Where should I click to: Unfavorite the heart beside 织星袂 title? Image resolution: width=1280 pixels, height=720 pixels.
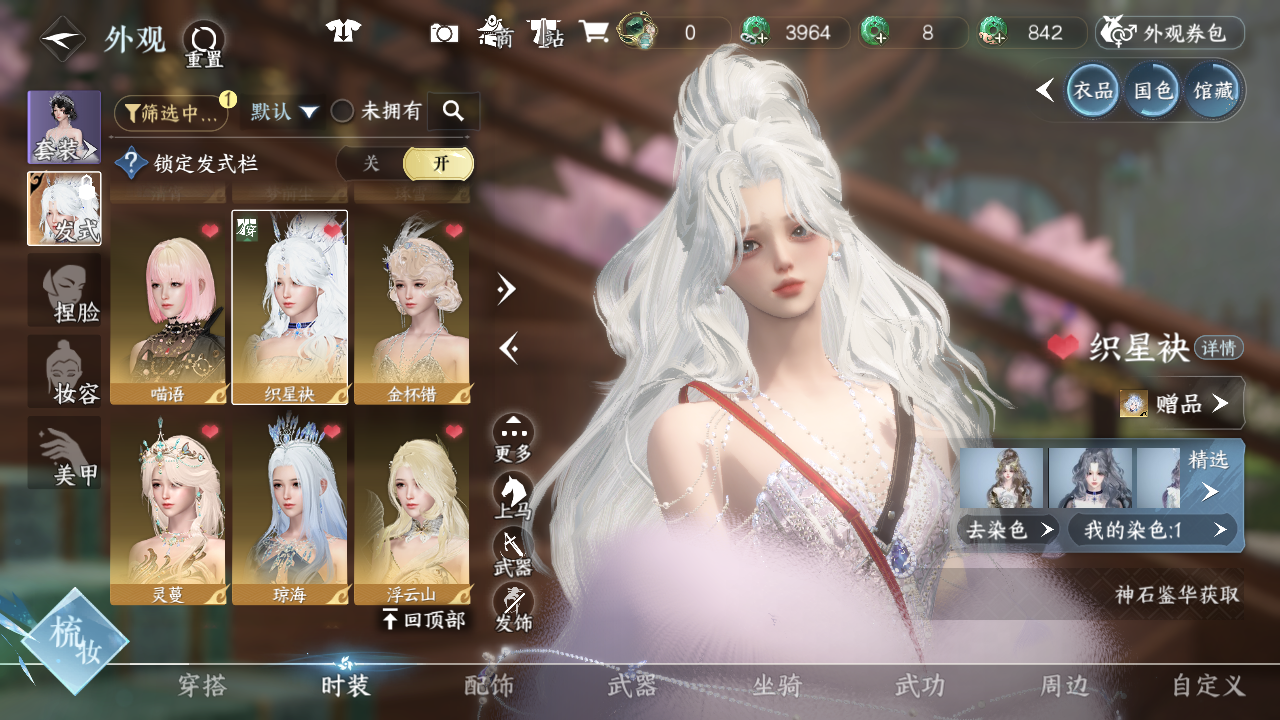click(1063, 347)
